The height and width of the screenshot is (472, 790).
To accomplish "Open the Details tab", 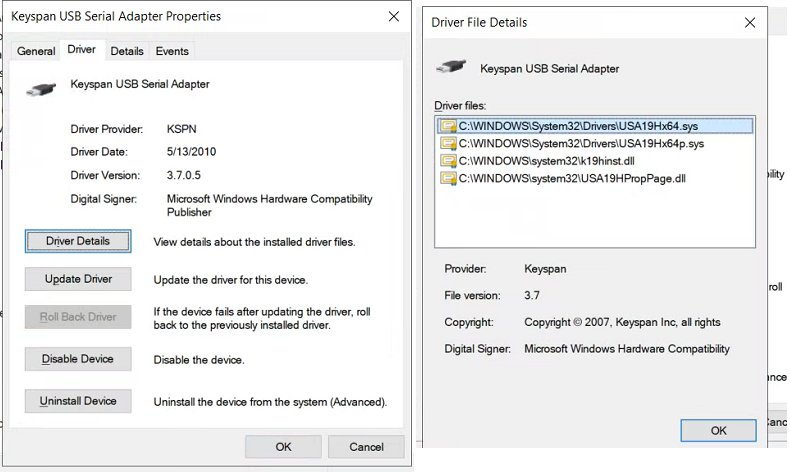I will click(x=127, y=51).
